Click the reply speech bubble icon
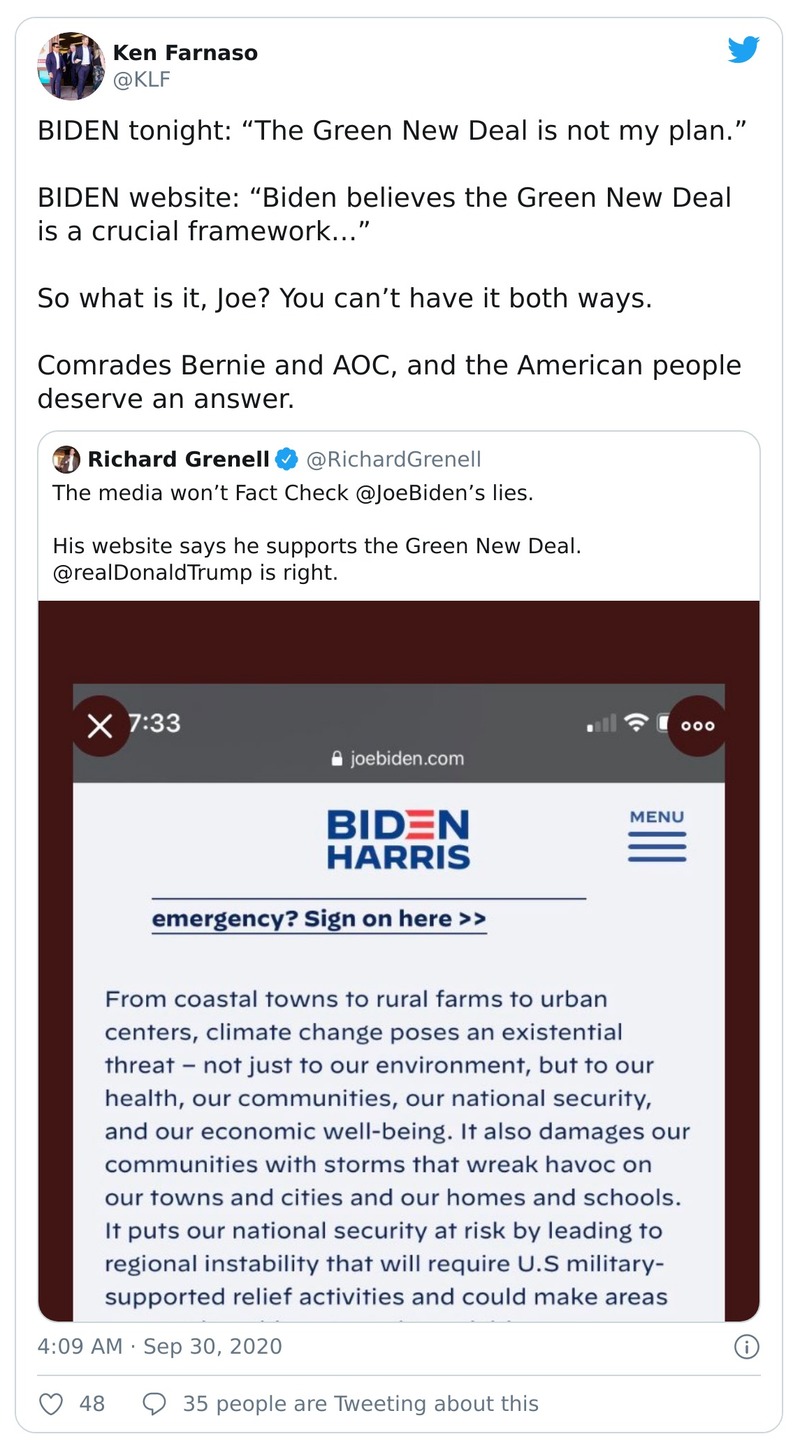 [155, 1404]
